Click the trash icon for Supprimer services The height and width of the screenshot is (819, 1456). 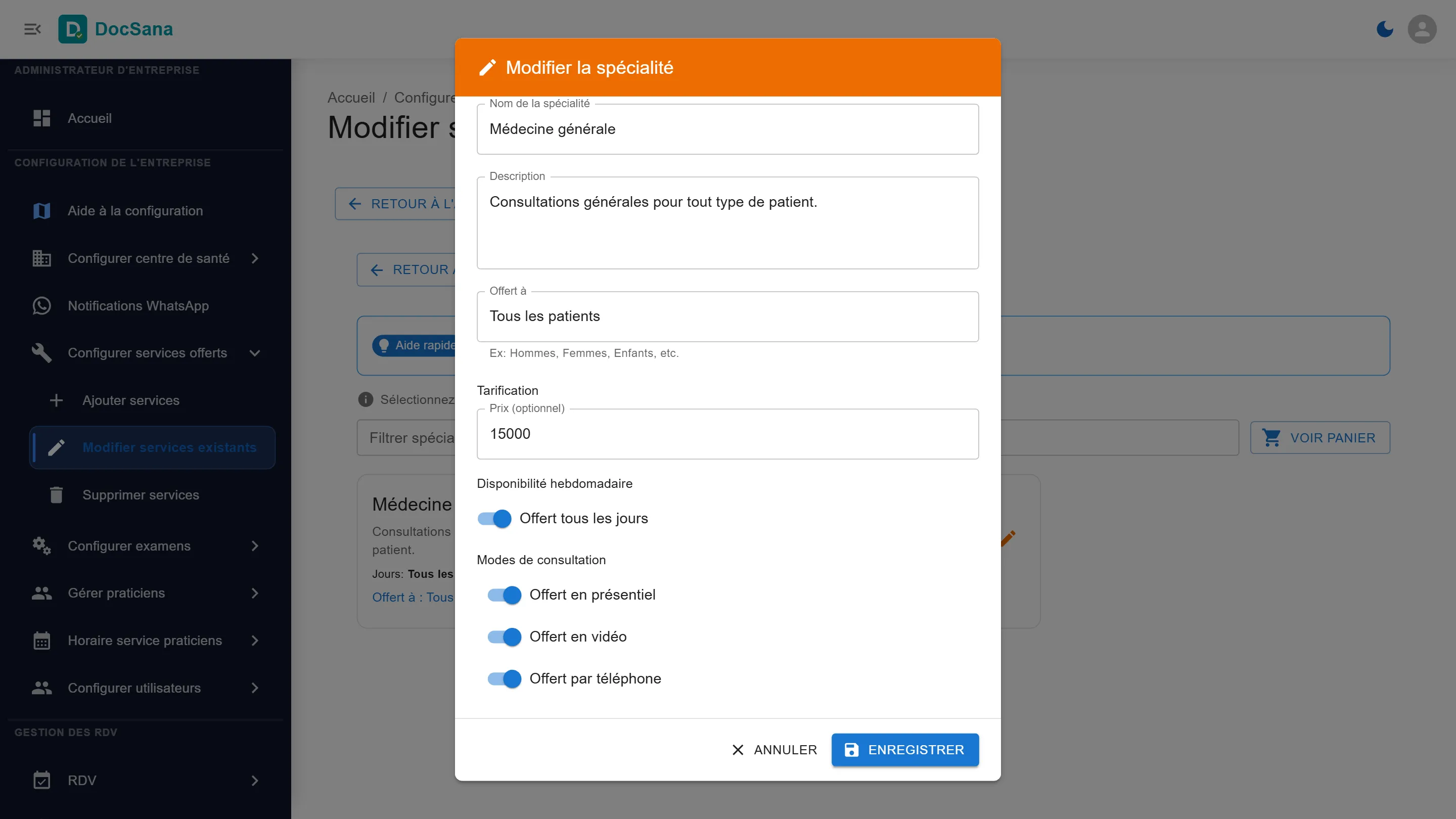[56, 494]
